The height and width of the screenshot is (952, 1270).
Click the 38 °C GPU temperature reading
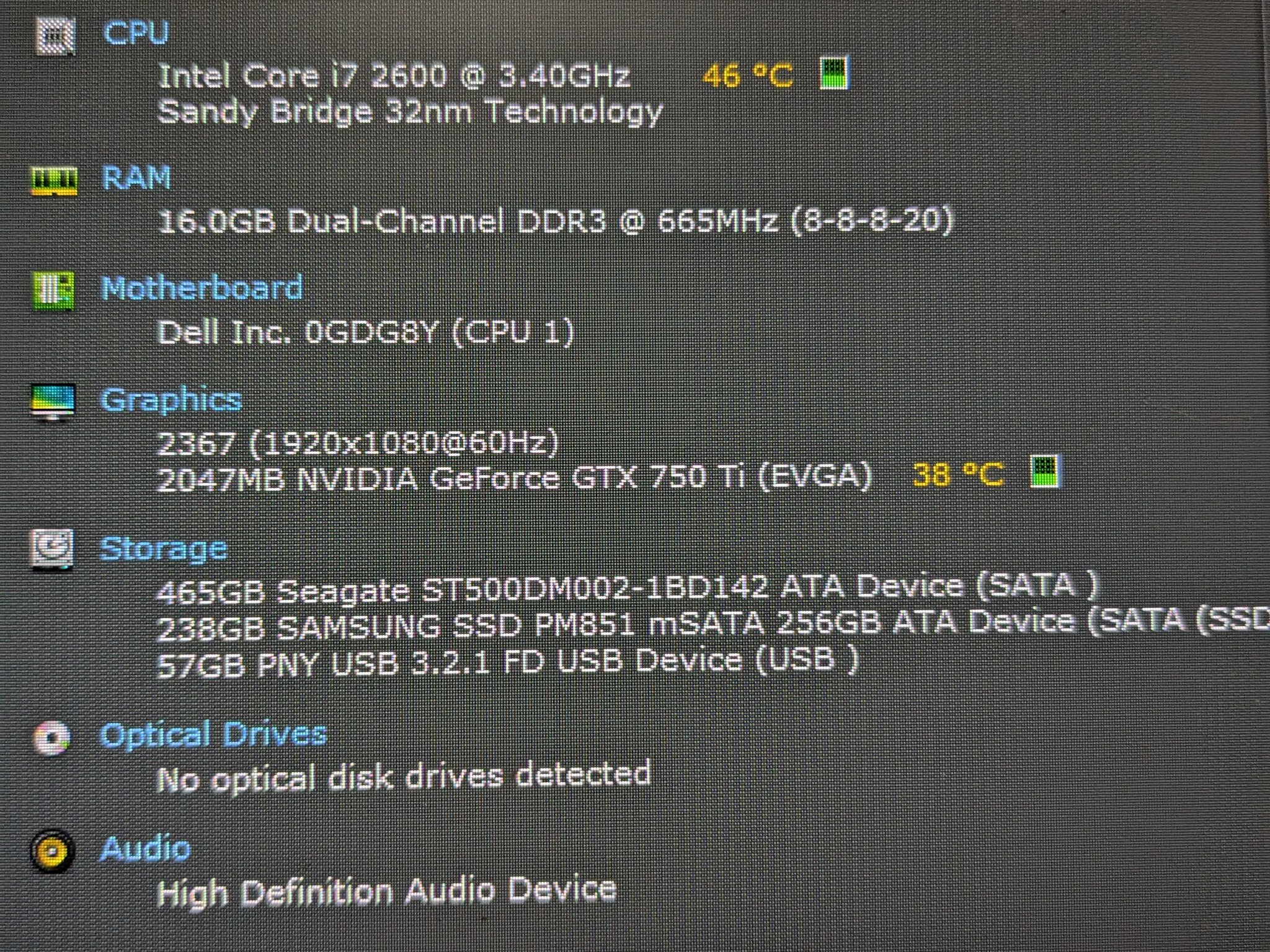[x=957, y=476]
